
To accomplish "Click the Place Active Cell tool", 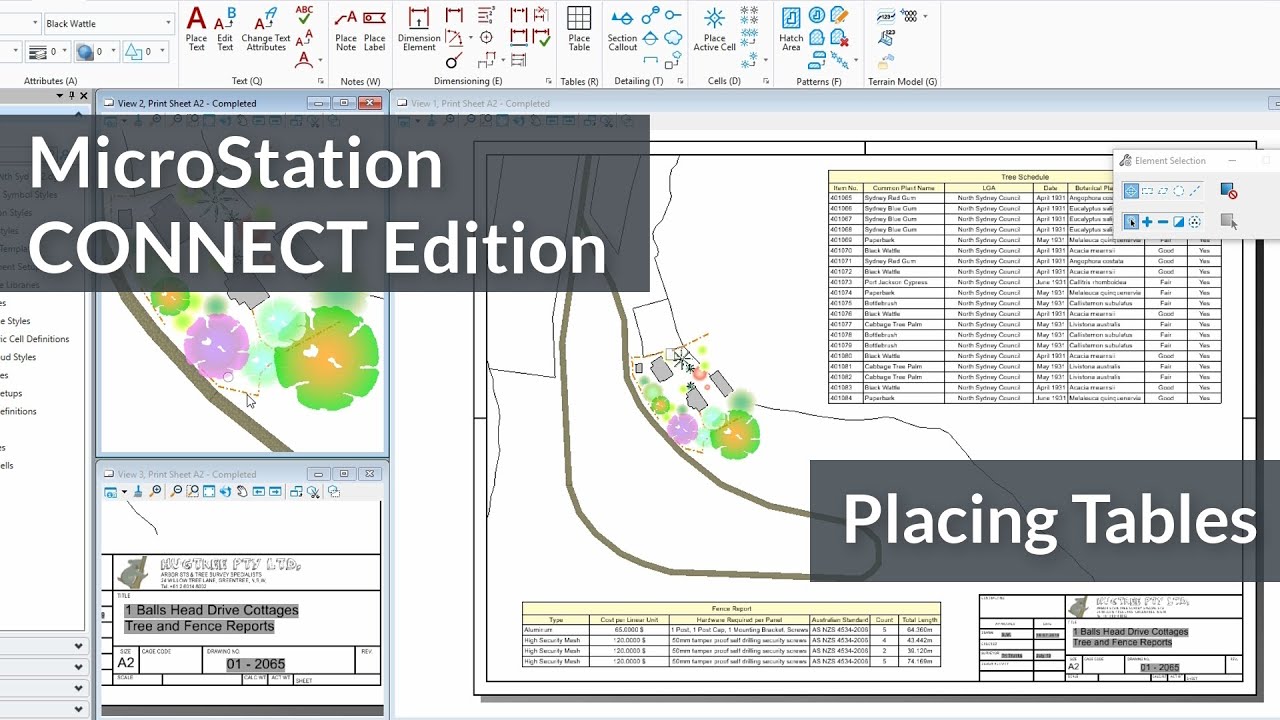I will [714, 28].
